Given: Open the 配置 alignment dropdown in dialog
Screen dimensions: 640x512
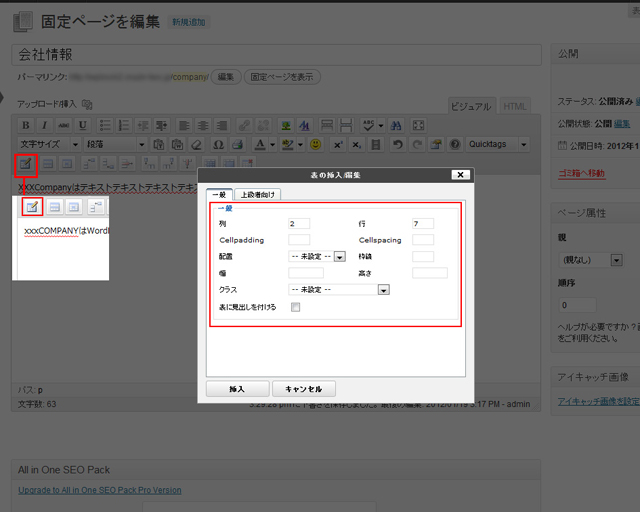Looking at the screenshot, I should point(317,256).
